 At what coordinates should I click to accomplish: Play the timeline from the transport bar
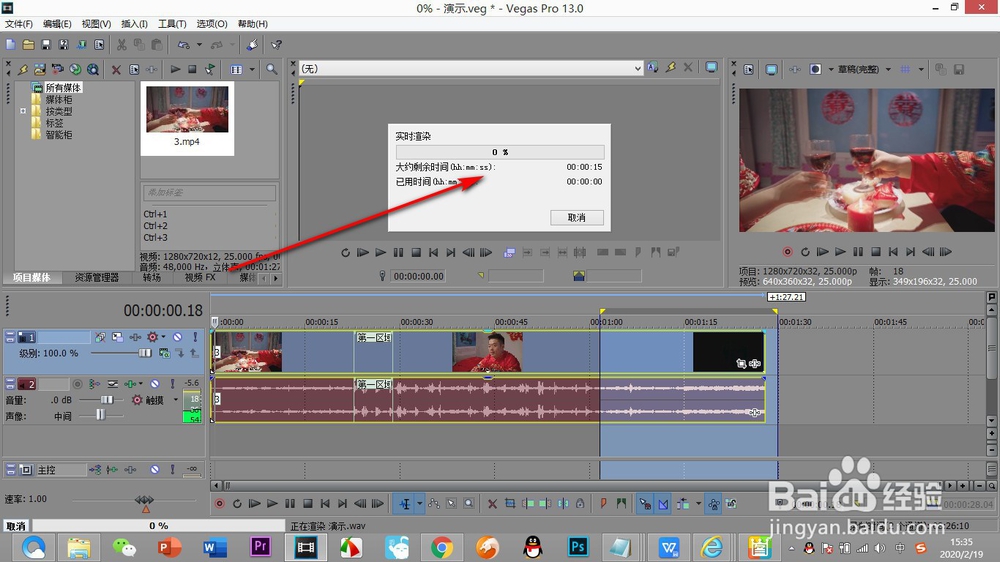pyautogui.click(x=272, y=504)
